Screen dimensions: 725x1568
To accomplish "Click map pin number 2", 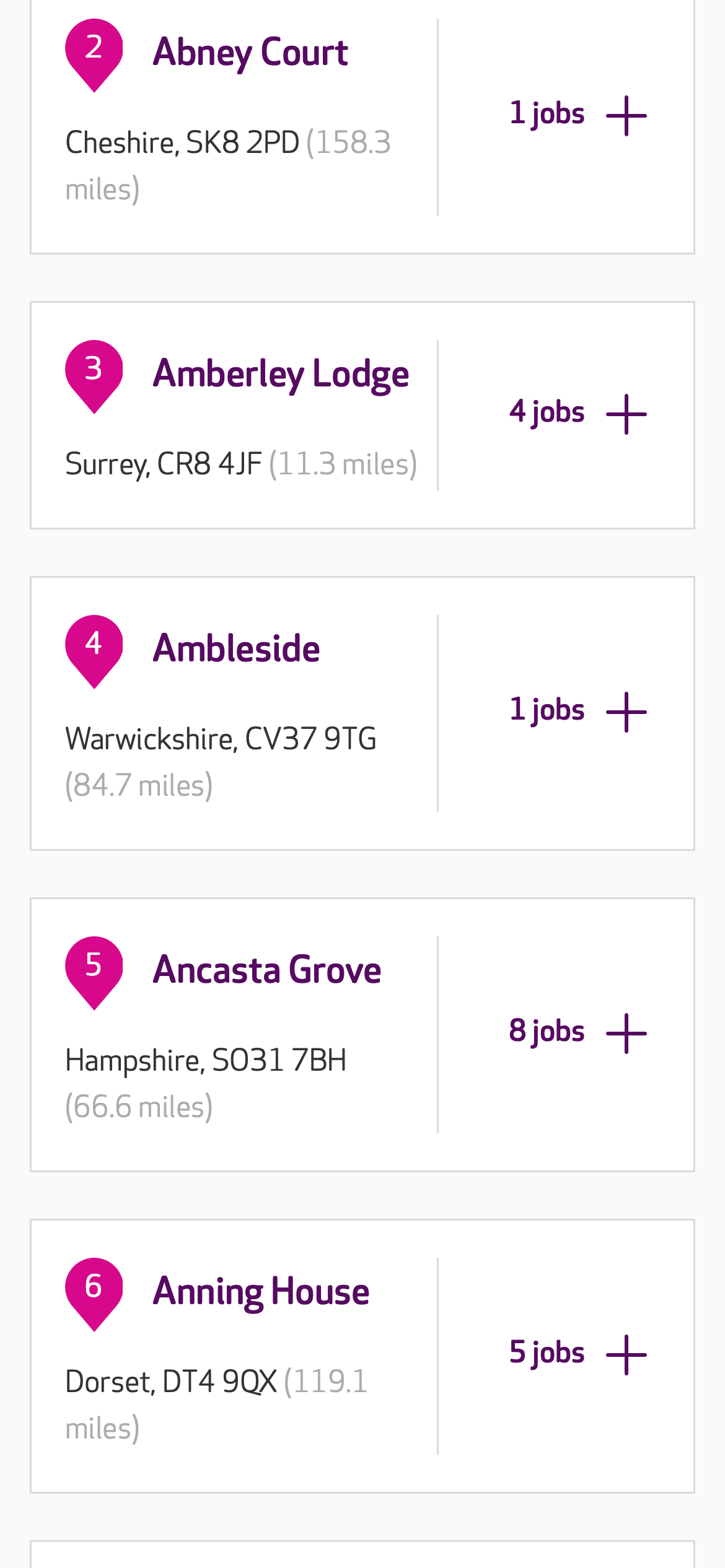I will coord(94,52).
